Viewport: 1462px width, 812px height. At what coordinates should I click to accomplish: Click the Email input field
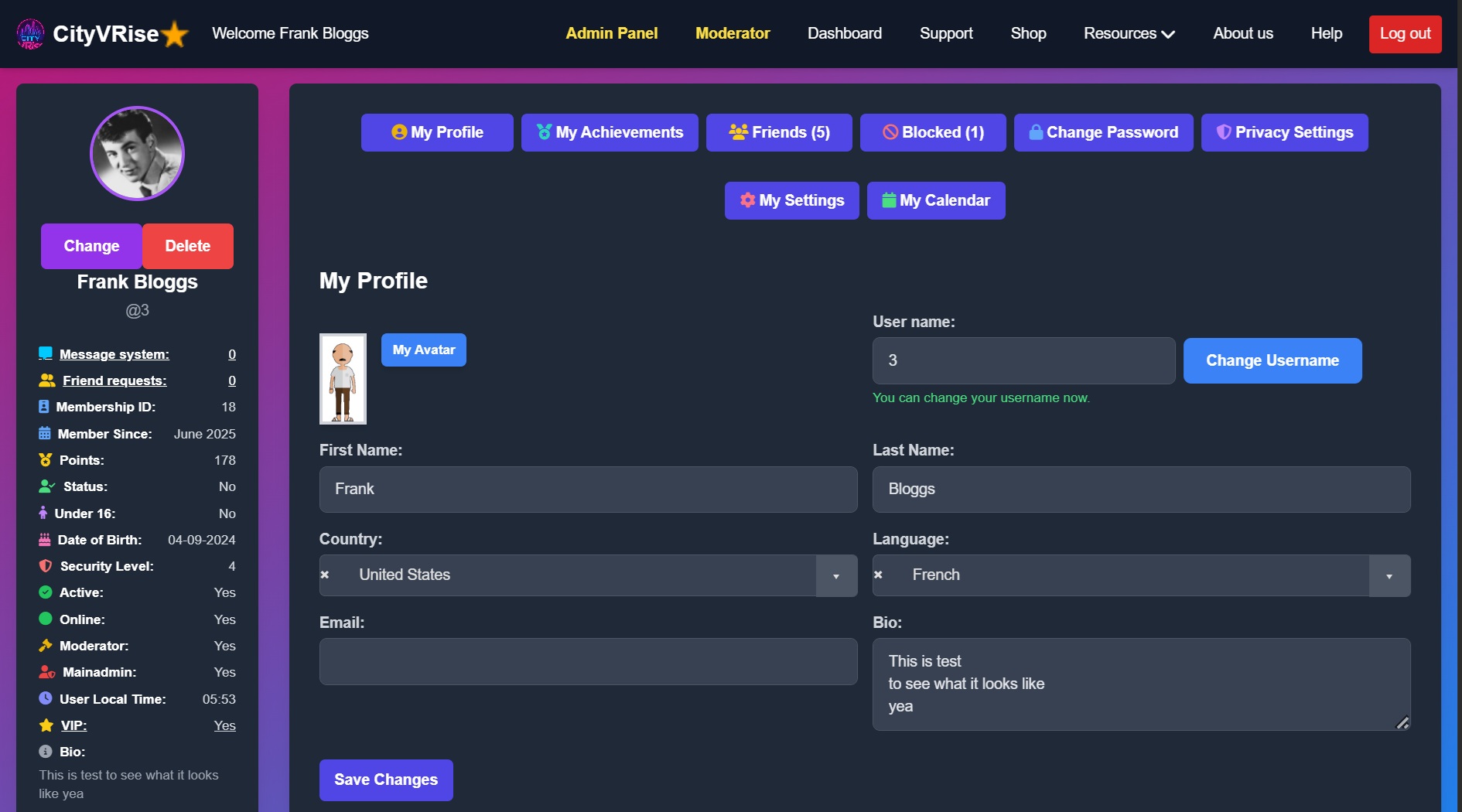(588, 661)
